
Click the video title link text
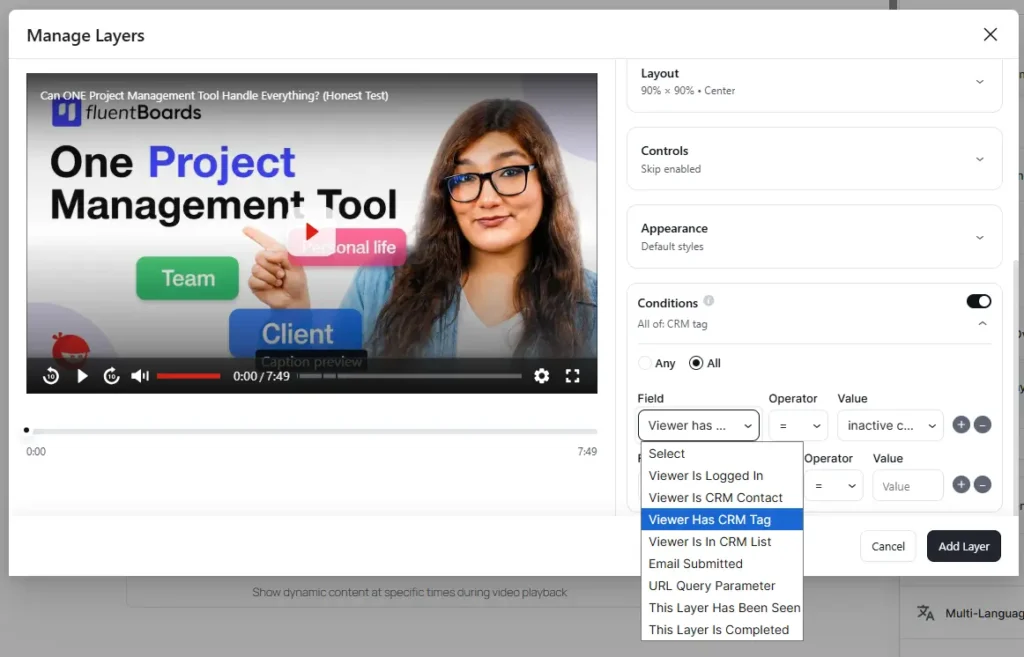pos(214,95)
